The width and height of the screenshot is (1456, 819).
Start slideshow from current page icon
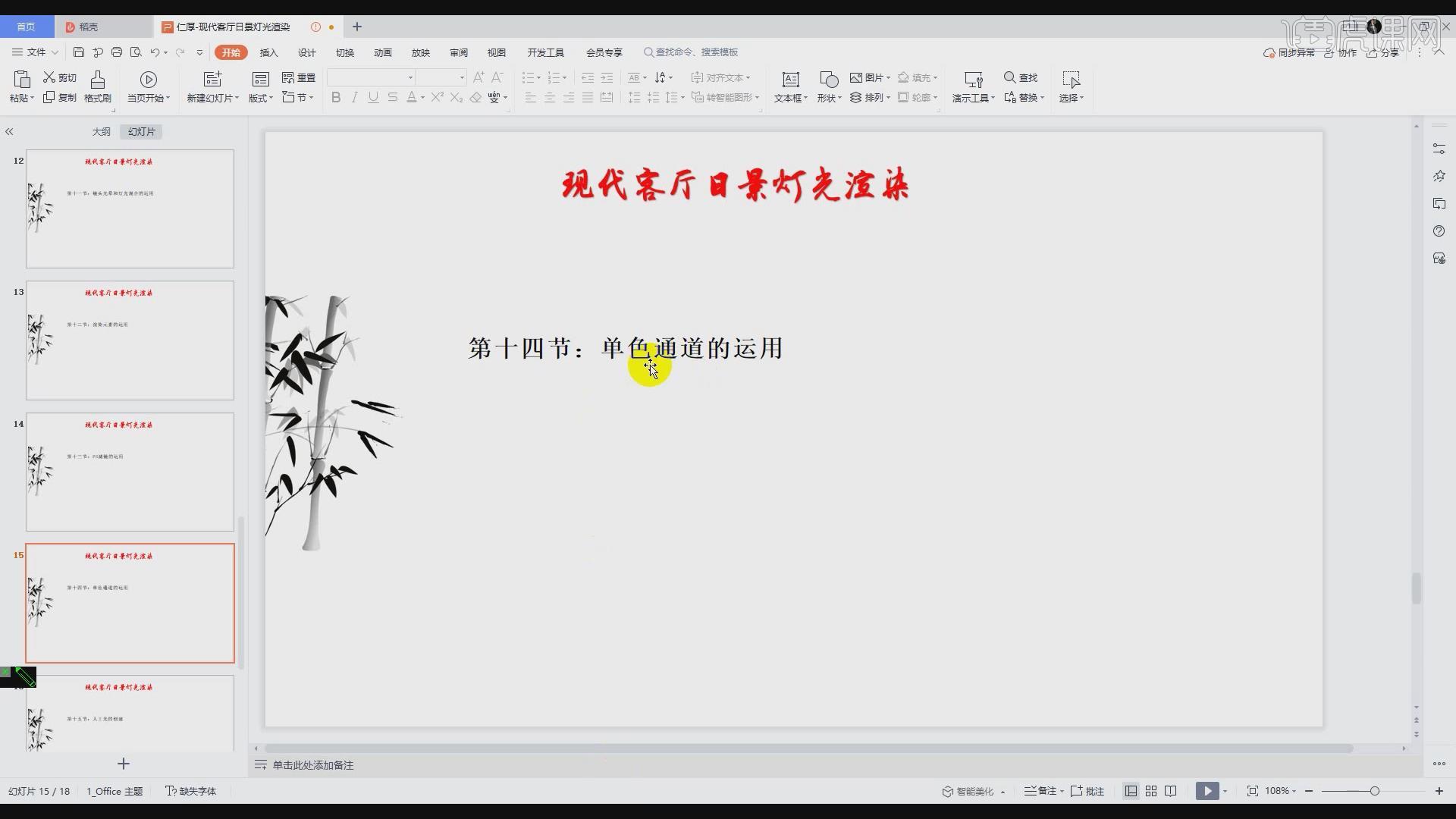[148, 80]
